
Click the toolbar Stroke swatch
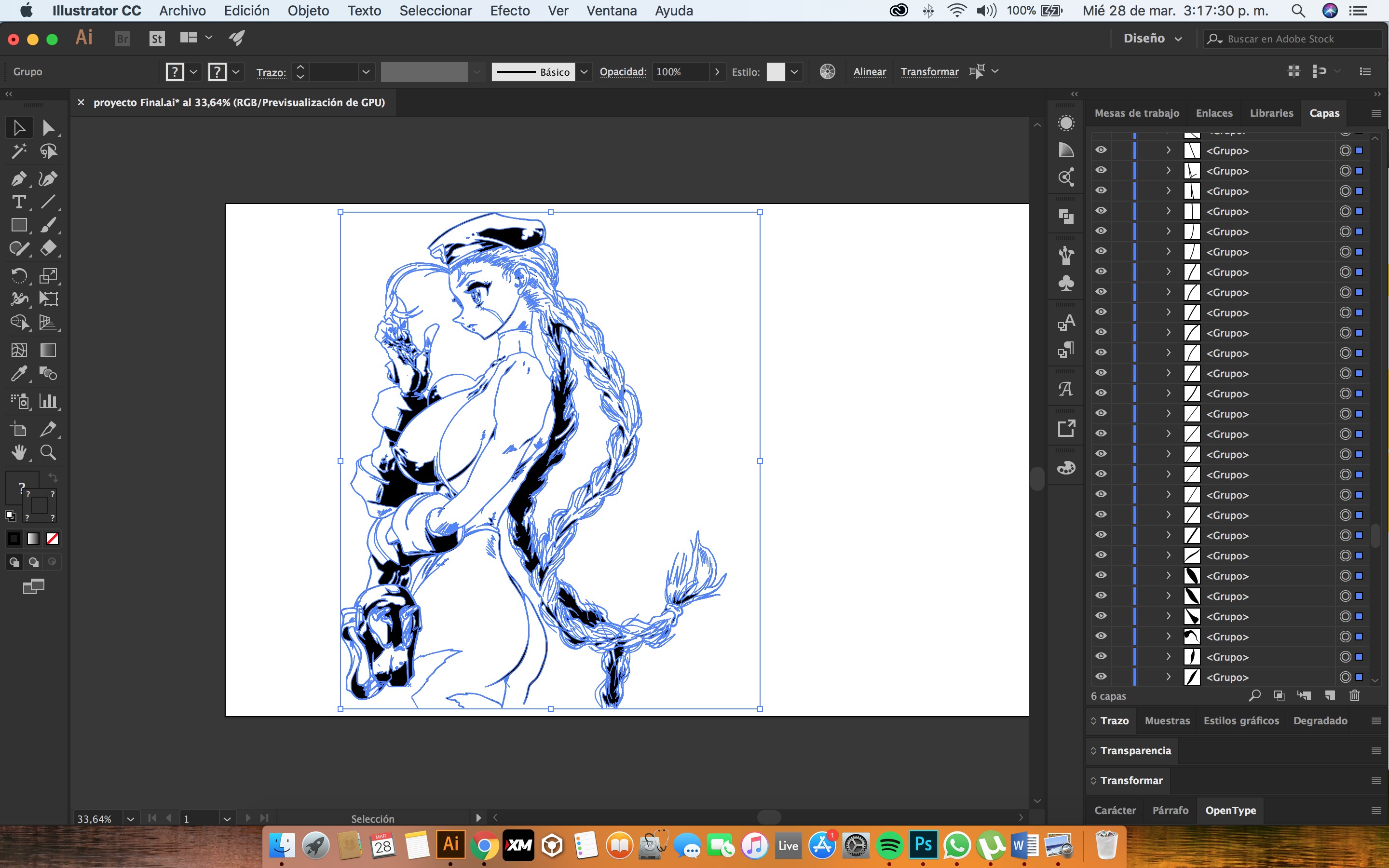coord(39,505)
